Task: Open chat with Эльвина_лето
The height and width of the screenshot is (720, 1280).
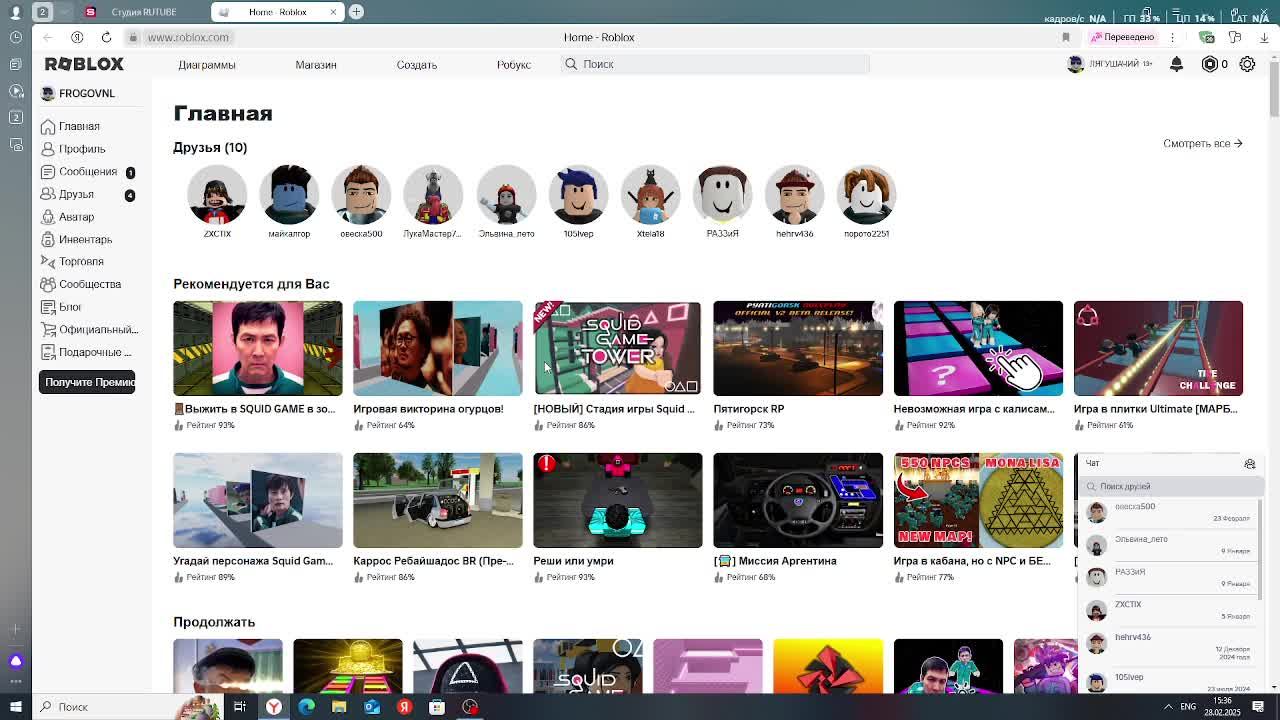Action: (1168, 545)
